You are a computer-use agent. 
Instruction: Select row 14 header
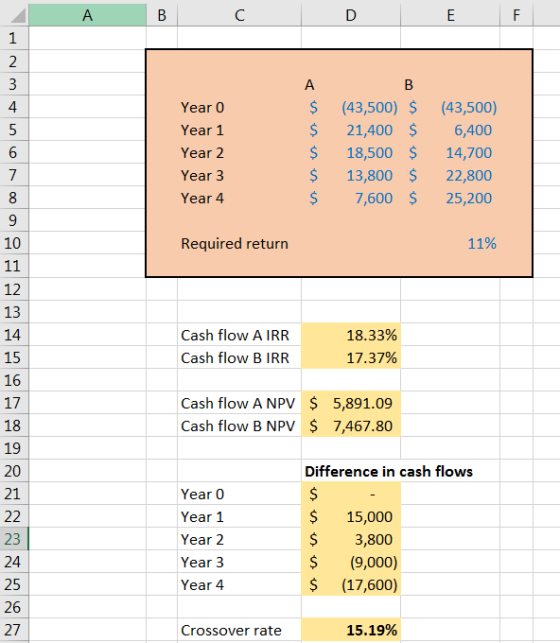(14, 335)
